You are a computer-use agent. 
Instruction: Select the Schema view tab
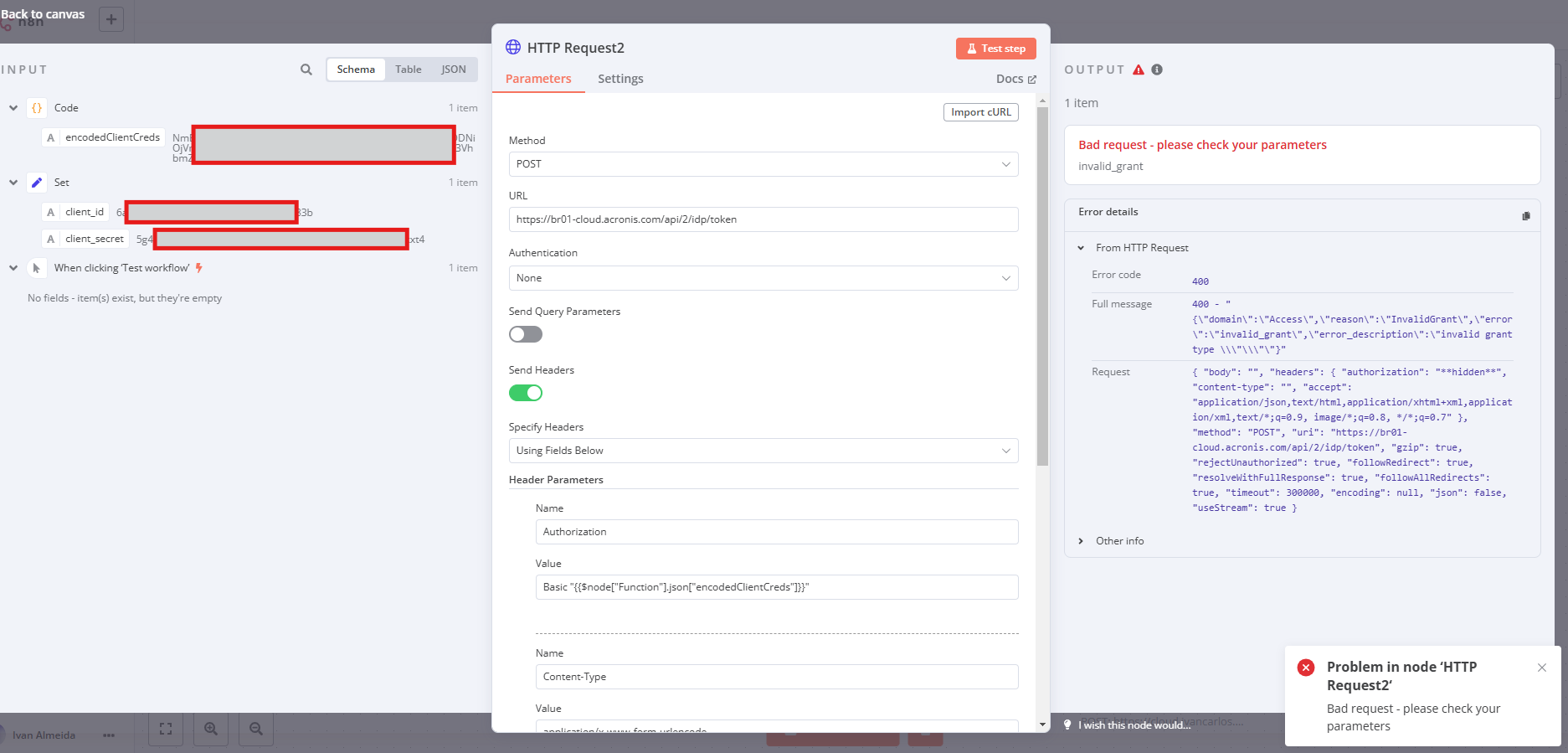click(356, 70)
